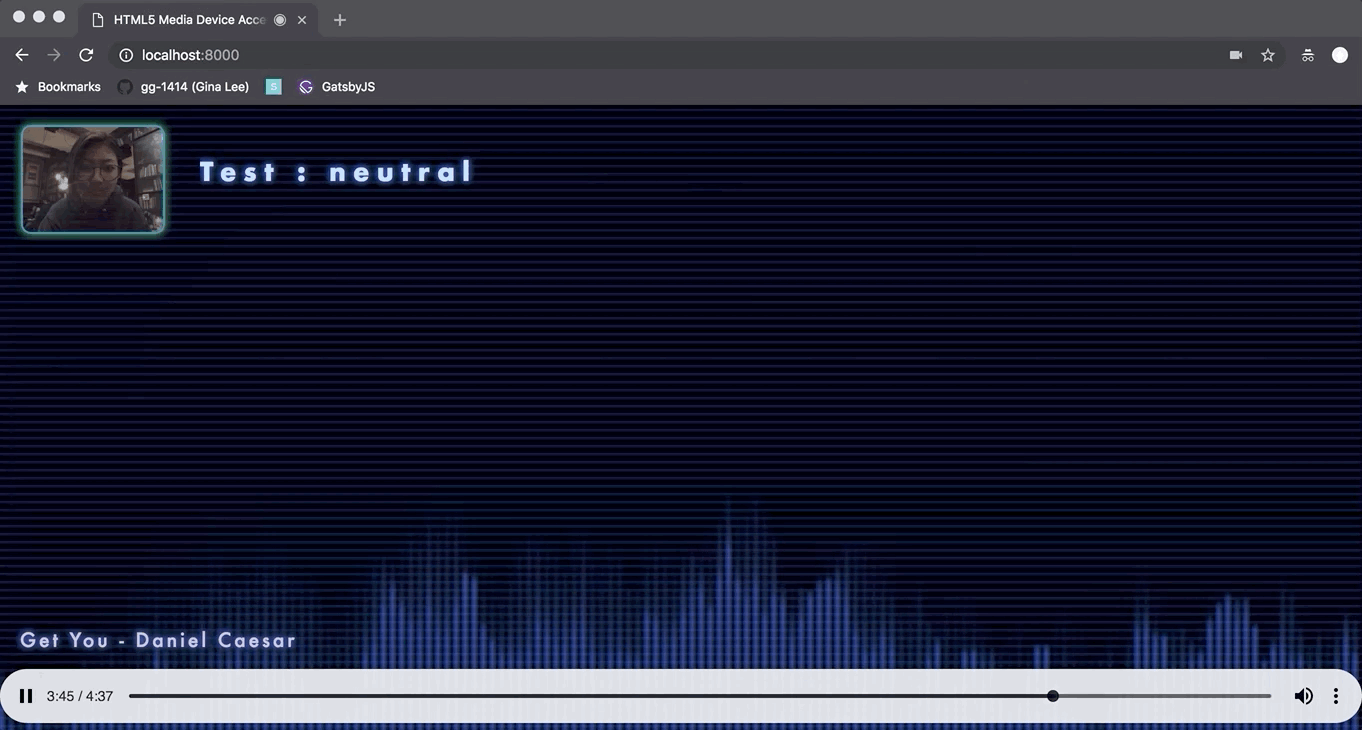Open the incognito profile icon
The image size is (1362, 730).
1307,55
